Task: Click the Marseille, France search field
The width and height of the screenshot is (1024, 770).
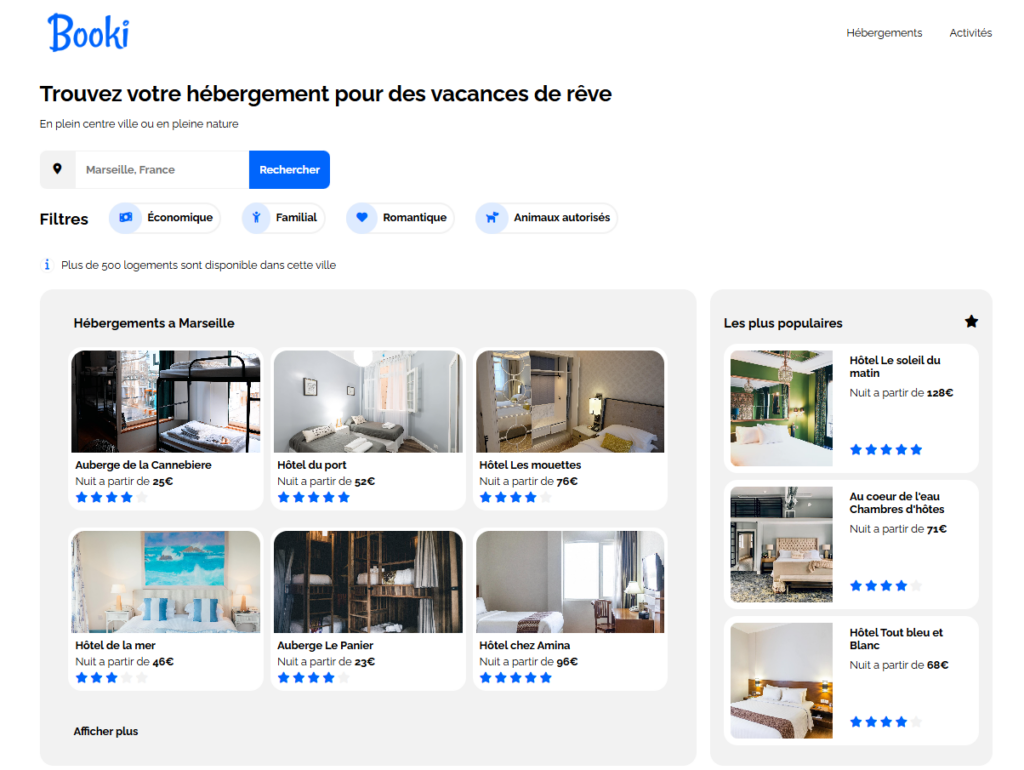Action: coord(162,170)
